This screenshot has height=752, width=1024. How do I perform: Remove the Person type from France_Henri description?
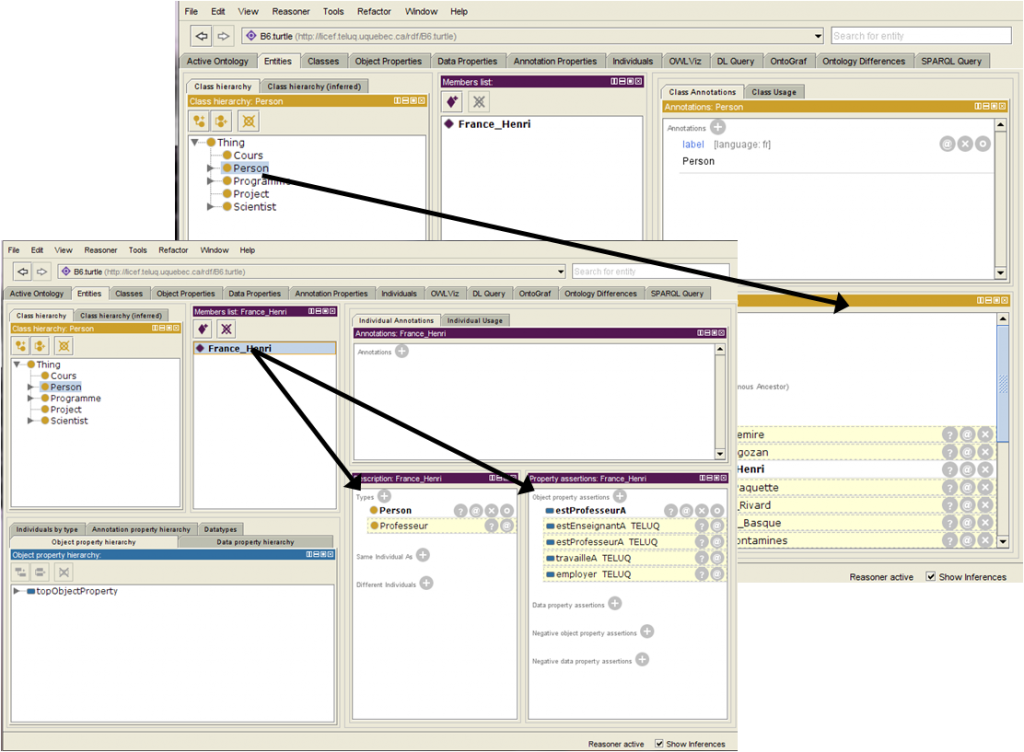click(491, 511)
